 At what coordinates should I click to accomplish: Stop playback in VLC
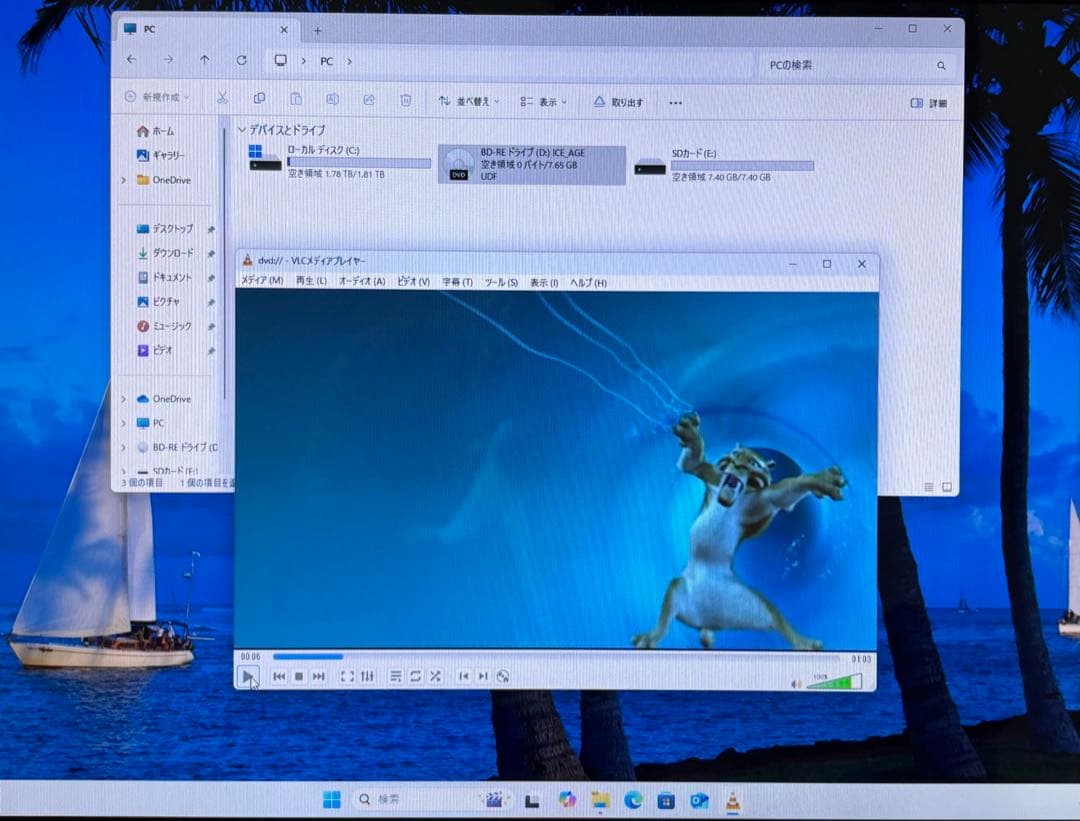tap(299, 676)
